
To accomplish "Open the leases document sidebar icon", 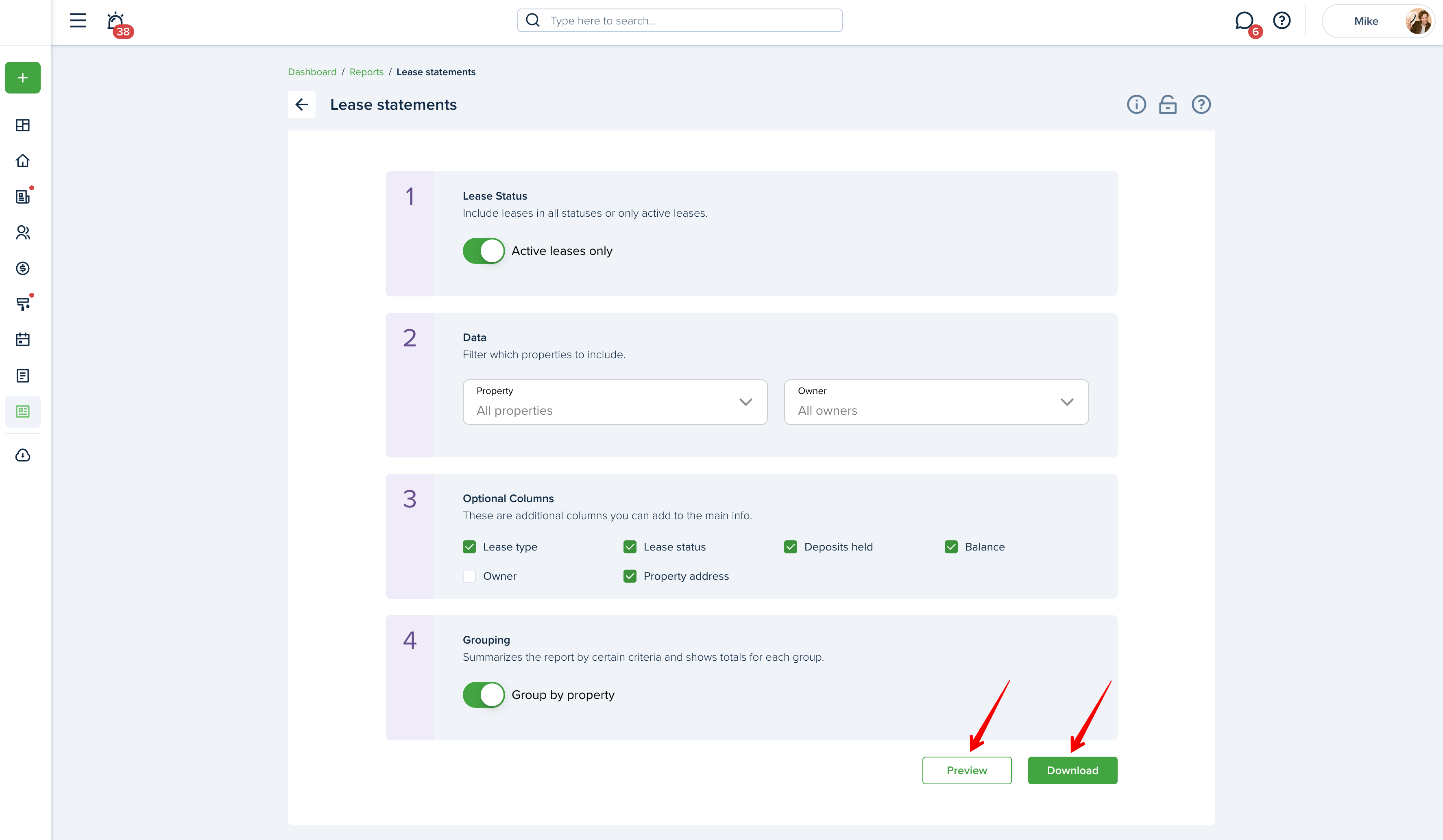I will tap(23, 196).
